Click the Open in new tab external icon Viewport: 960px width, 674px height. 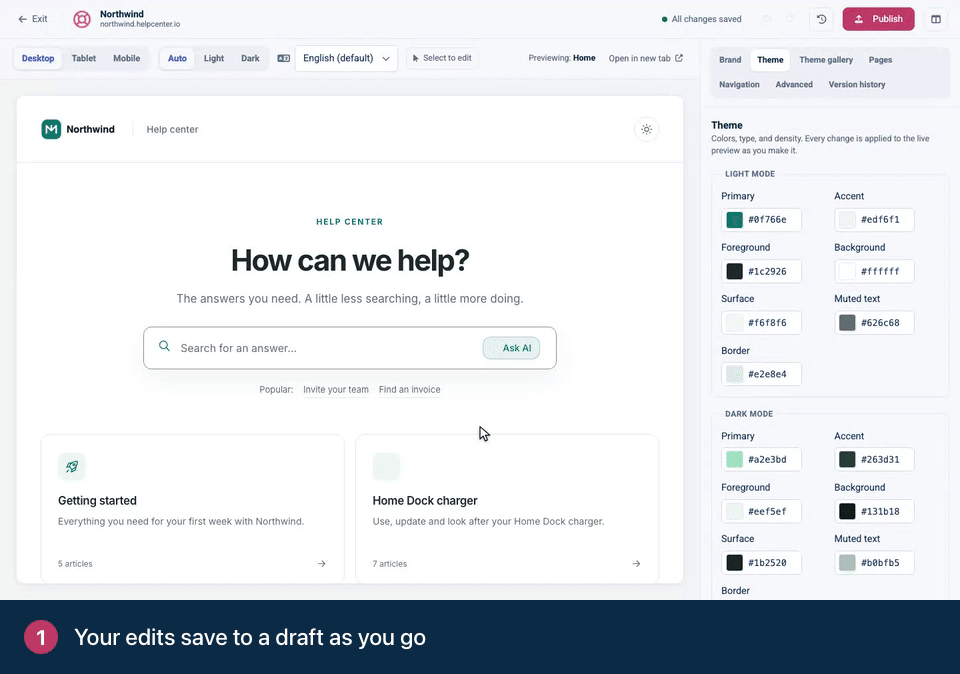(679, 58)
